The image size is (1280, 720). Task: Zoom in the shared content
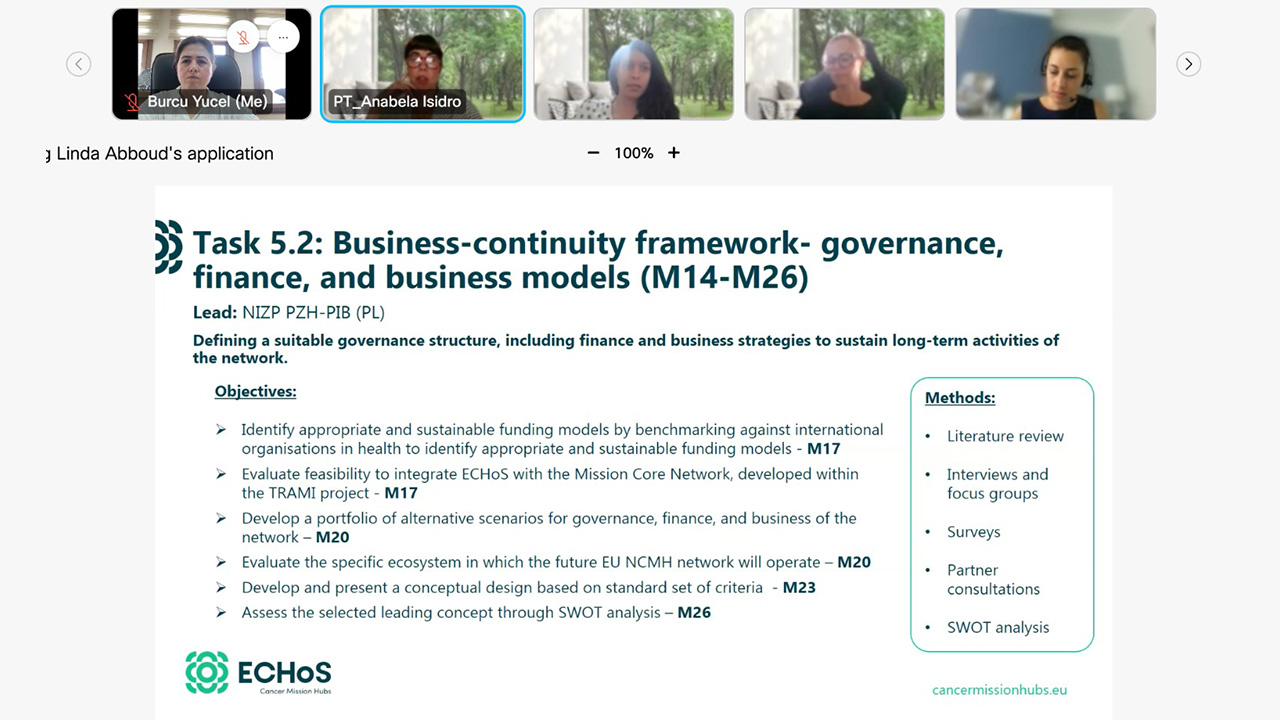pyautogui.click(x=674, y=153)
